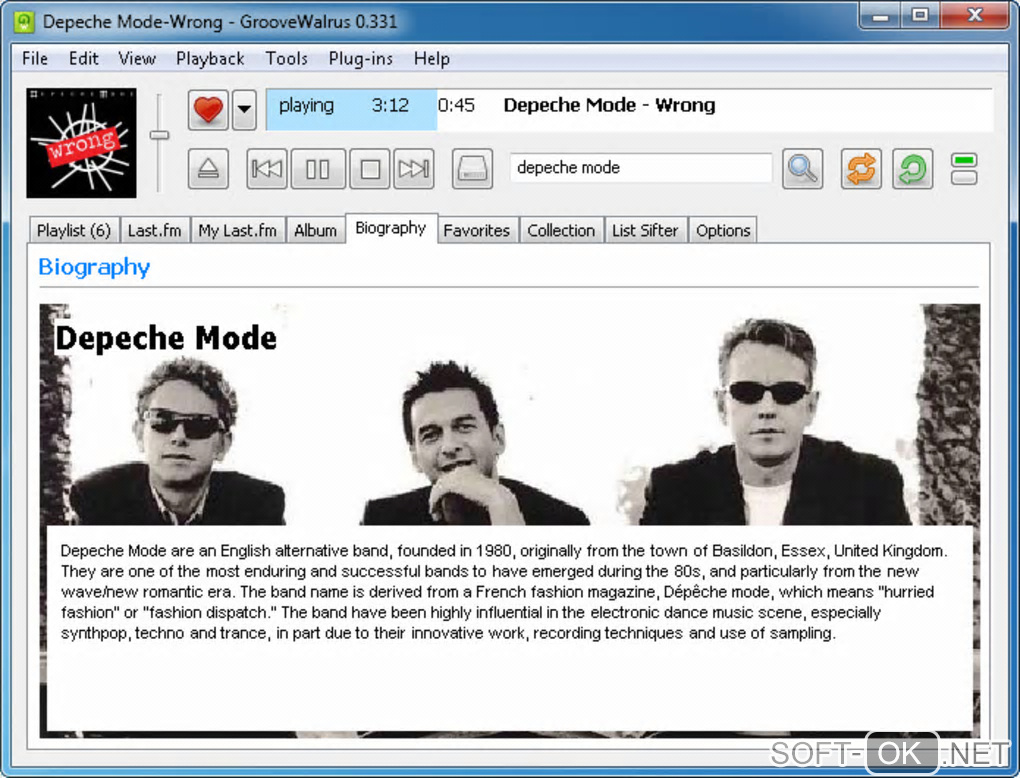This screenshot has height=778, width=1020.
Task: Pause the current song
Action: click(318, 169)
